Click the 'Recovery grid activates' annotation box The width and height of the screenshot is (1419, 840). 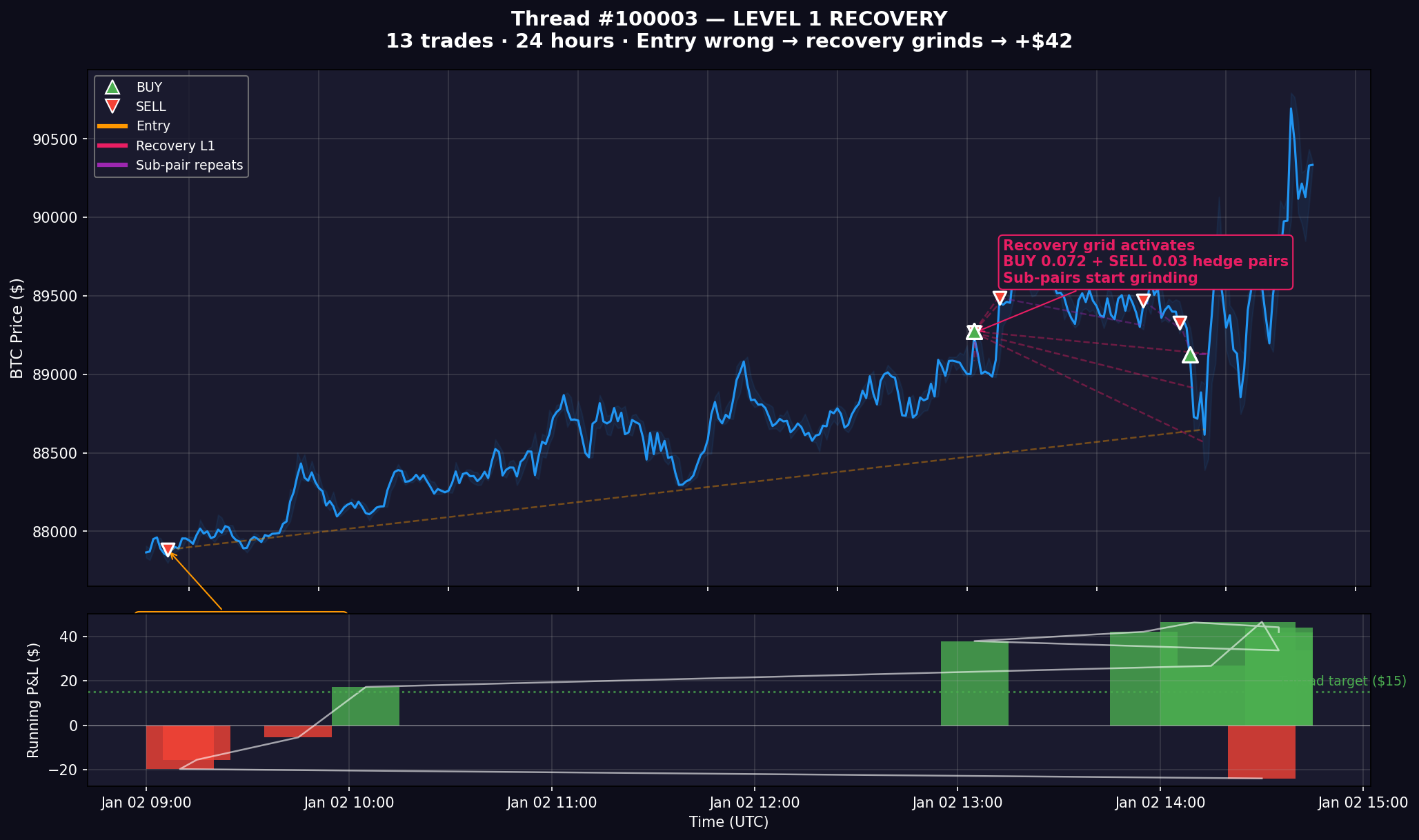point(1145,262)
